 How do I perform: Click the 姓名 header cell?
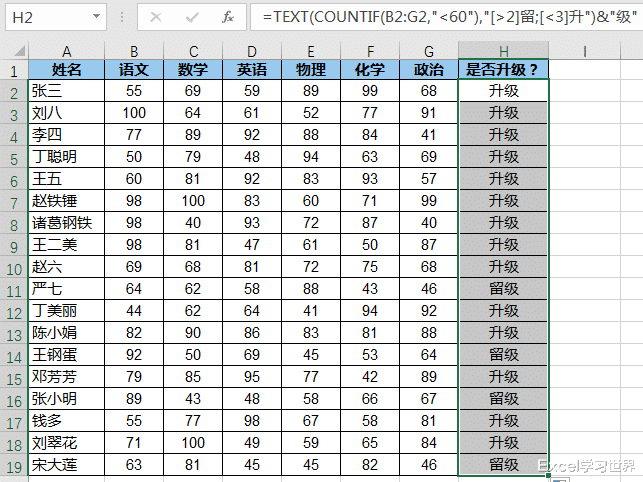pos(66,70)
